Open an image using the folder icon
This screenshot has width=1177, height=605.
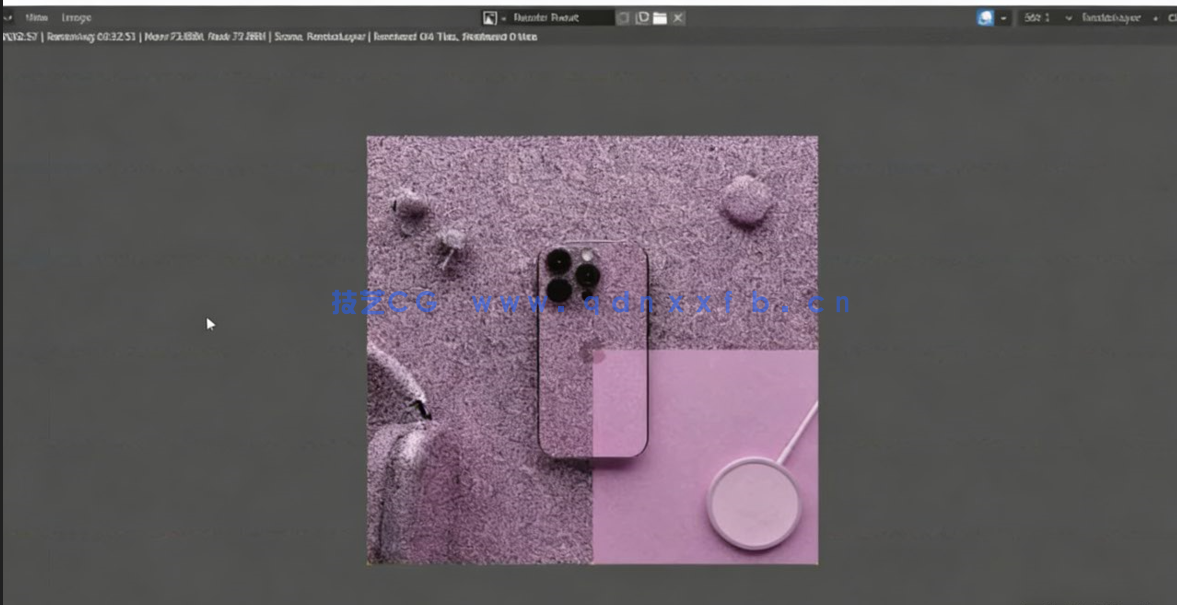click(658, 17)
